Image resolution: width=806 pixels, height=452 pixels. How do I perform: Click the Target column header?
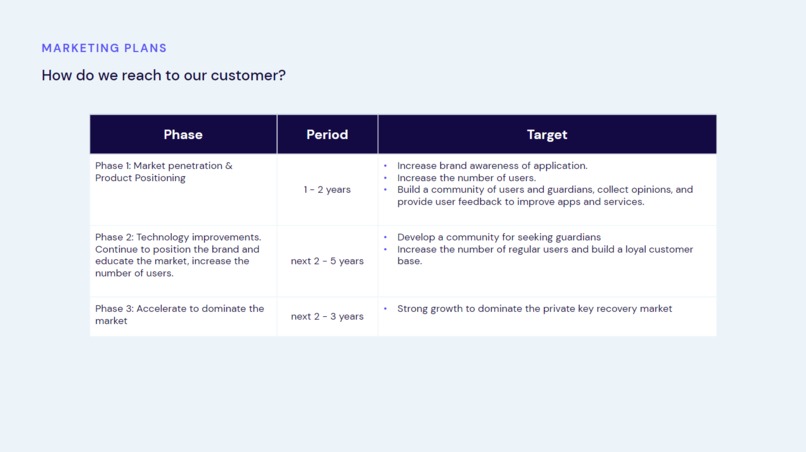tap(547, 134)
